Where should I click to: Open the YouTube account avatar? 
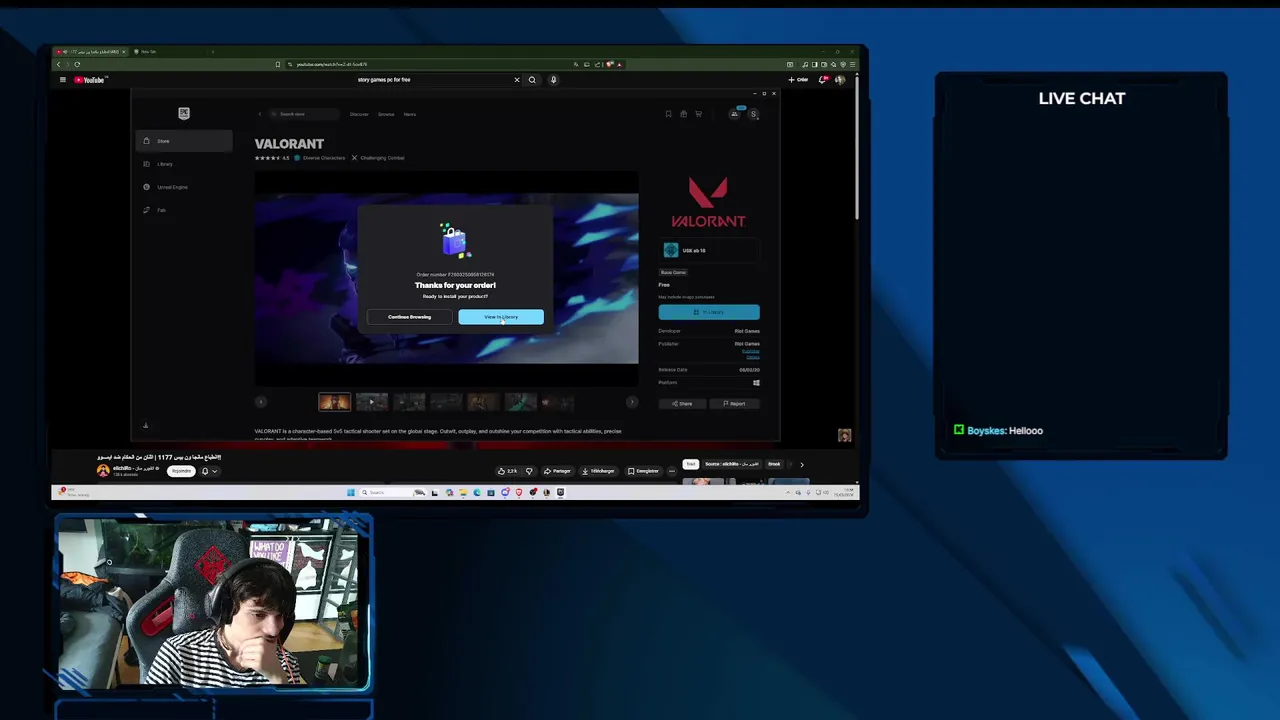point(839,80)
